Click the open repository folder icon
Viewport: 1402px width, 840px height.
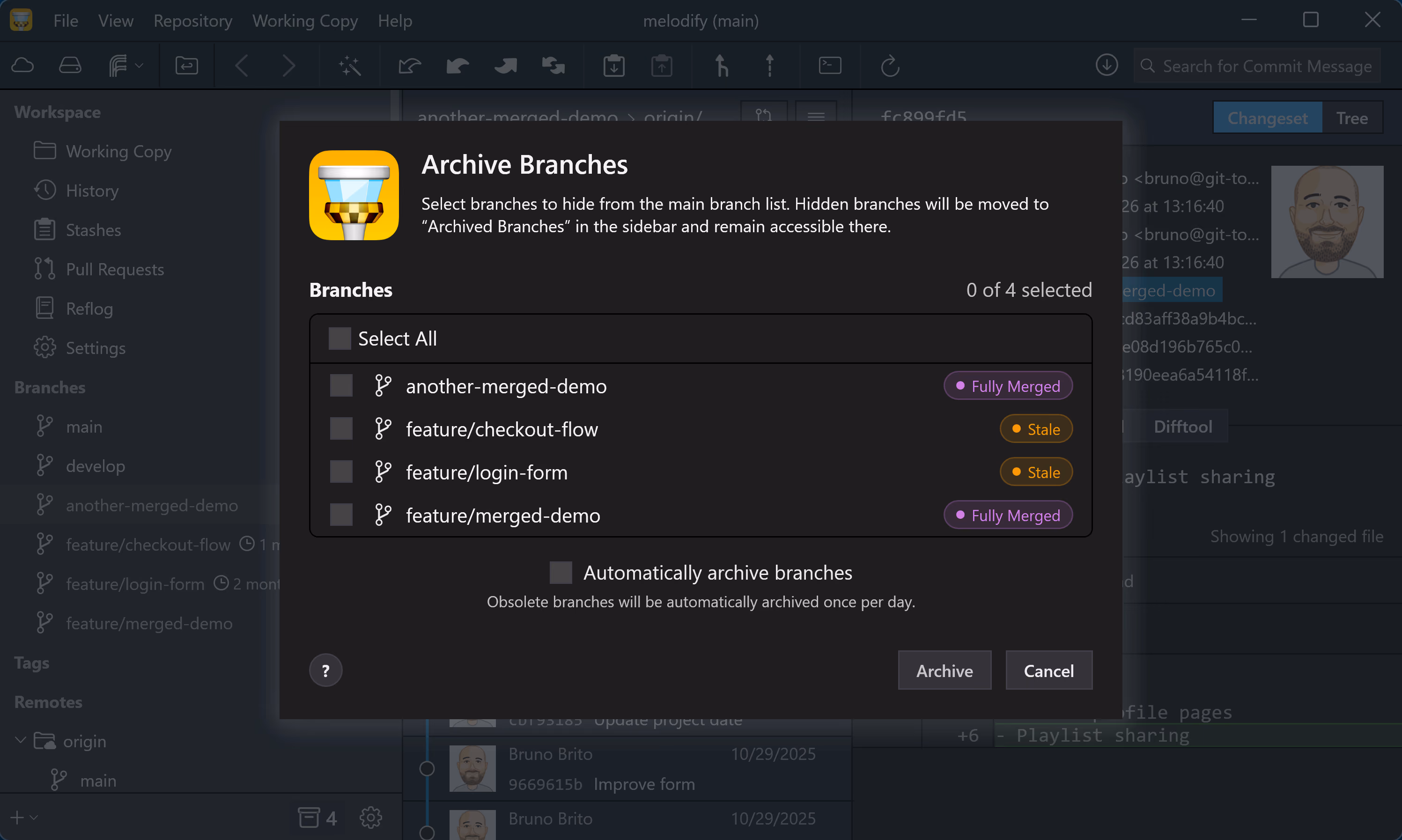click(187, 66)
